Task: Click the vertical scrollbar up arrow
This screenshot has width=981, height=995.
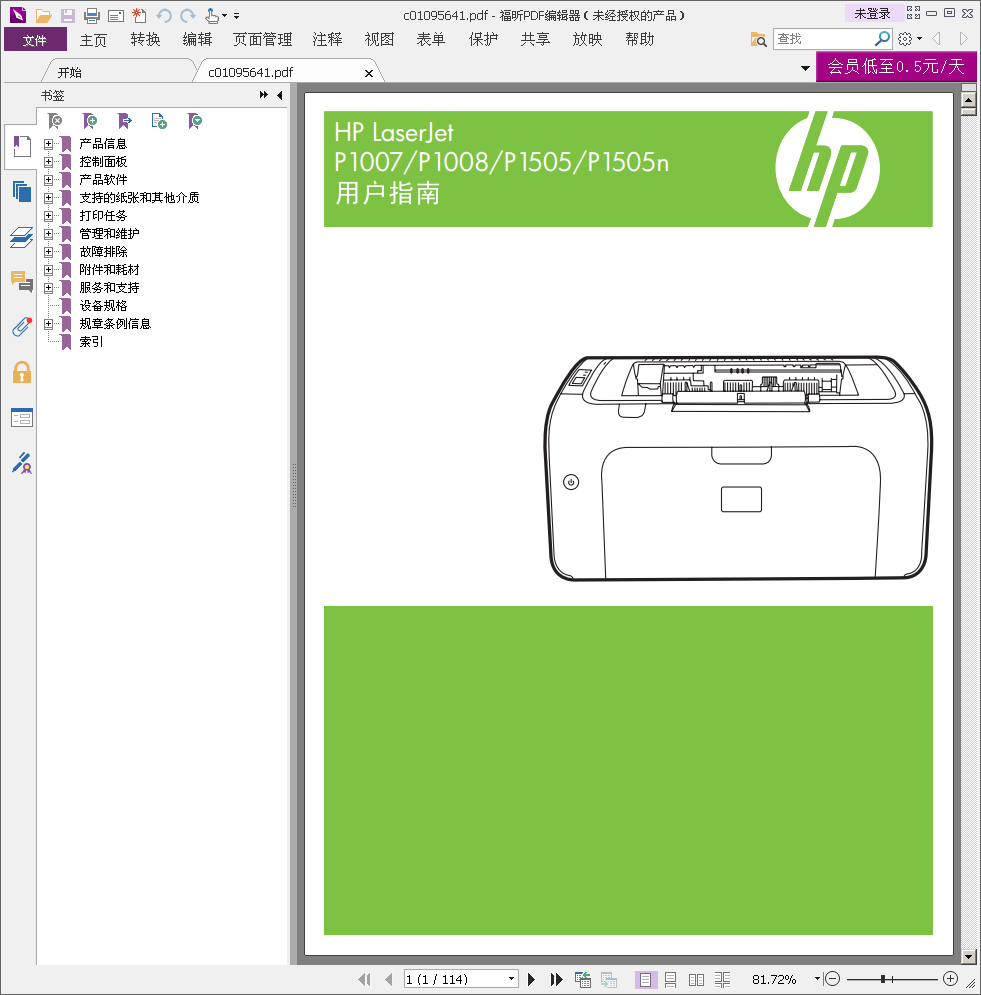Action: pyautogui.click(x=968, y=100)
